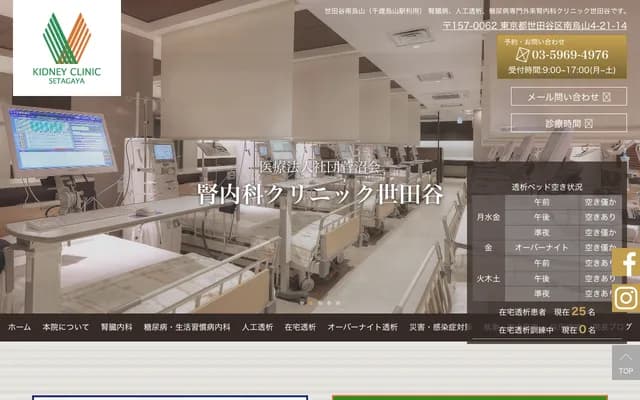Go to オーバーナイト透析 menu item
This screenshot has height=400, width=640.
click(x=362, y=327)
